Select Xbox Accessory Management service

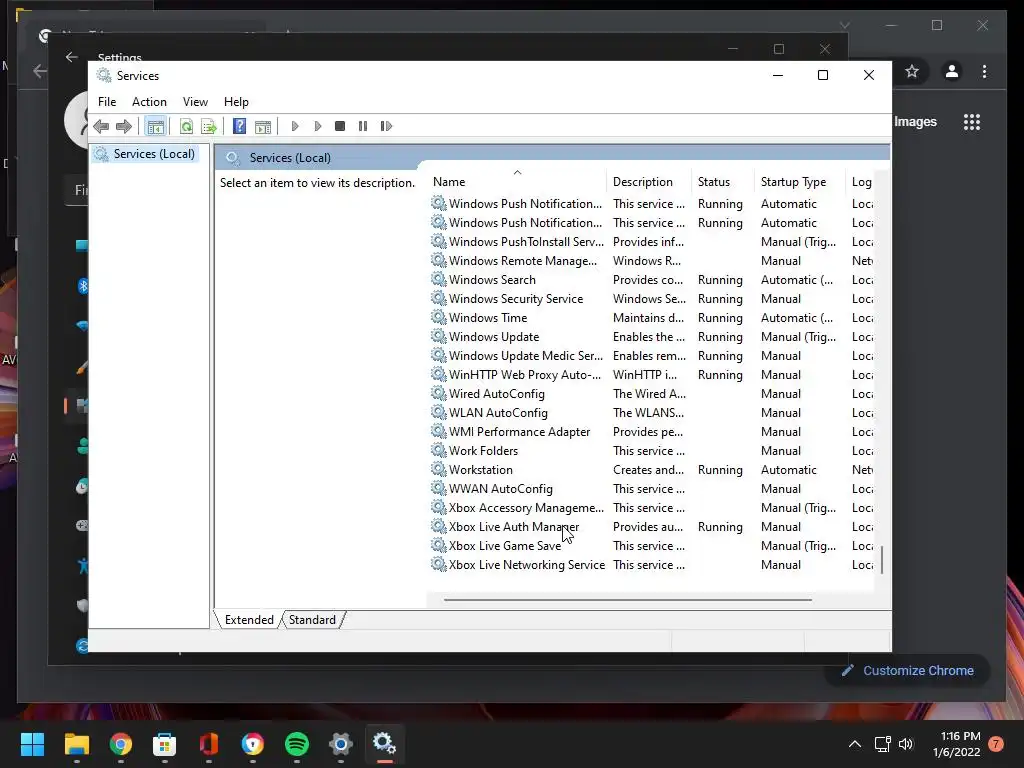point(651,507)
